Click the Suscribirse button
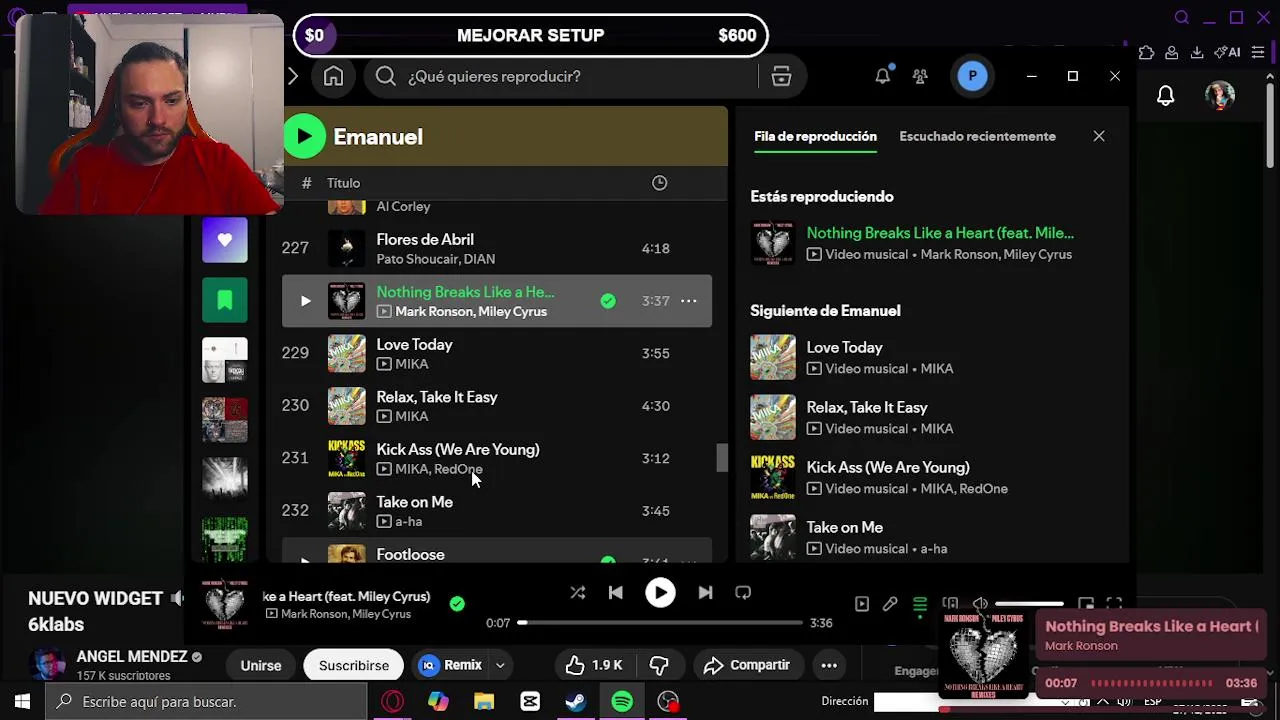 pyautogui.click(x=354, y=665)
